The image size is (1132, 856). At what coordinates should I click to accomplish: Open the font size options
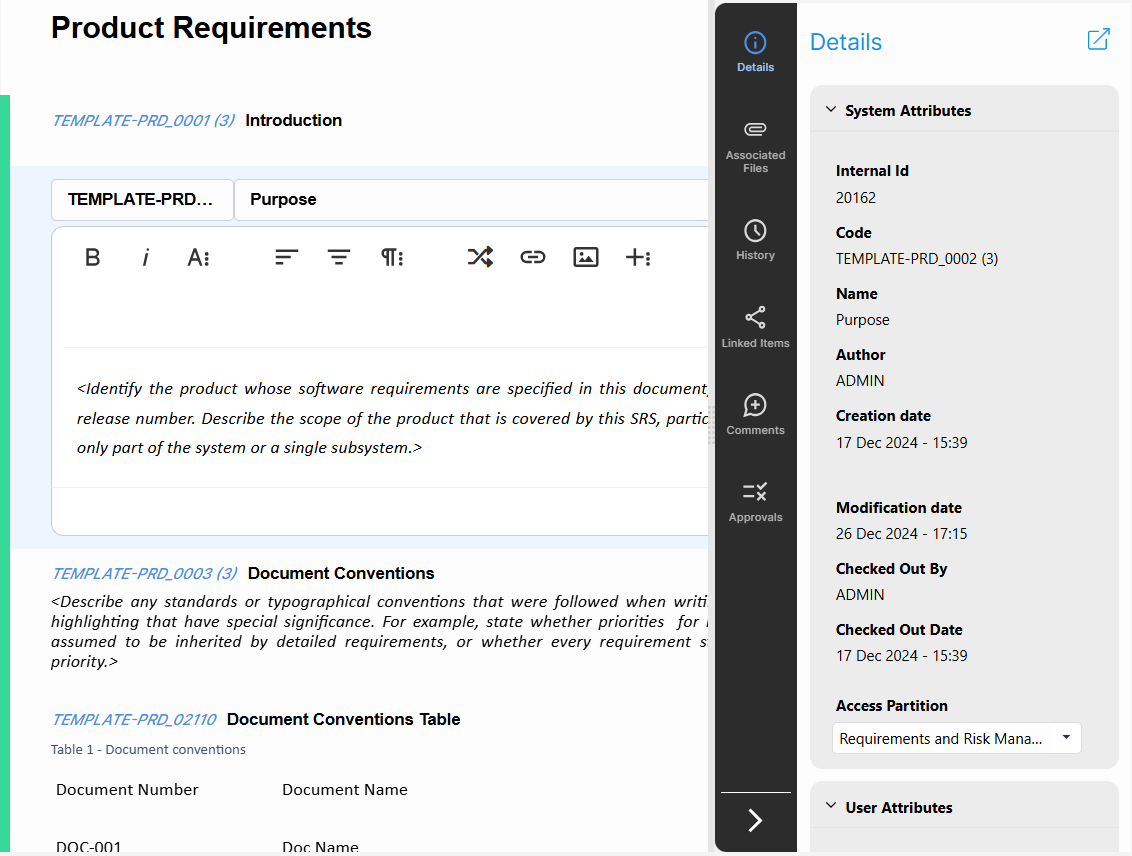pos(198,257)
